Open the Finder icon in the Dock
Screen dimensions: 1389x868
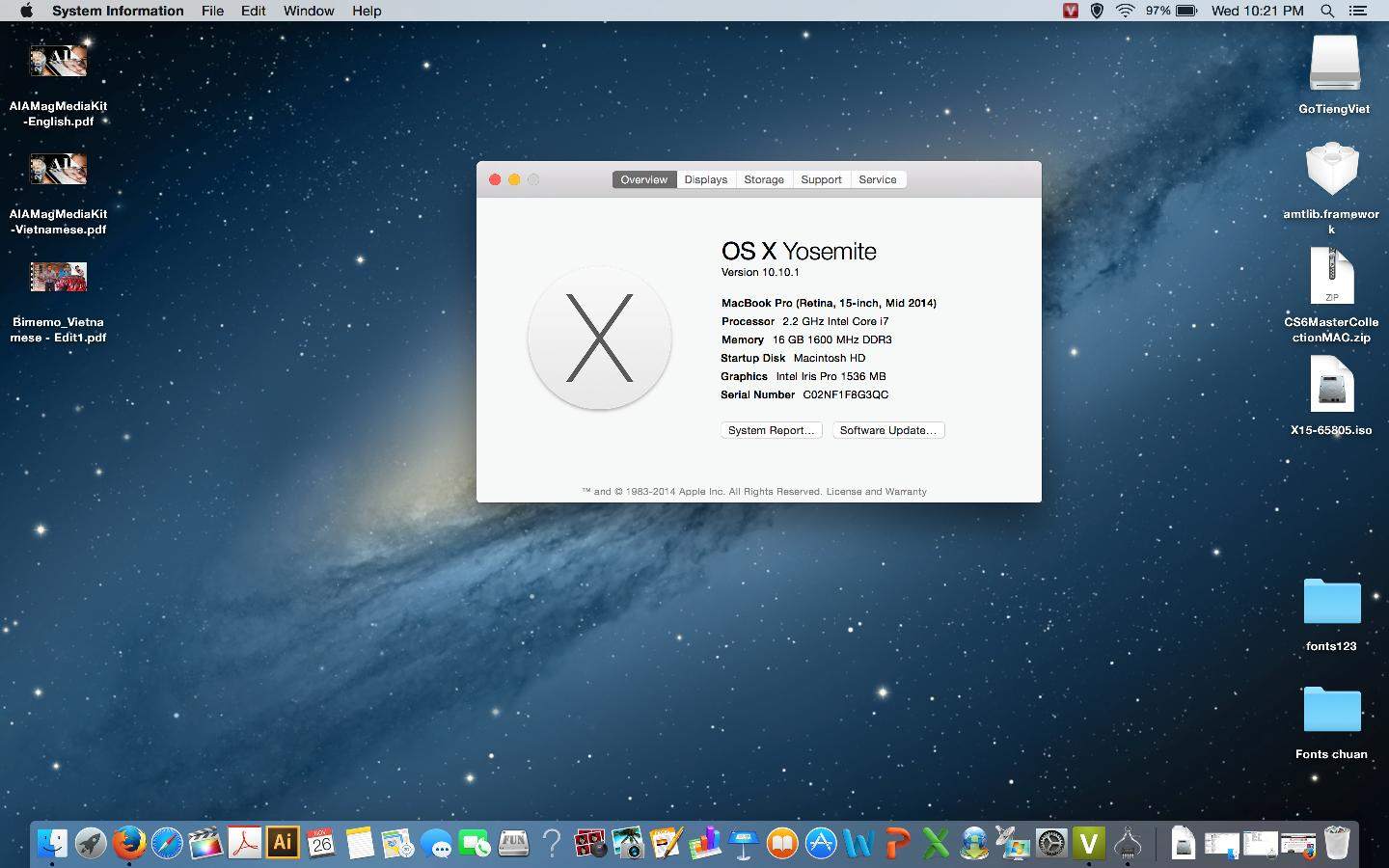pos(52,843)
